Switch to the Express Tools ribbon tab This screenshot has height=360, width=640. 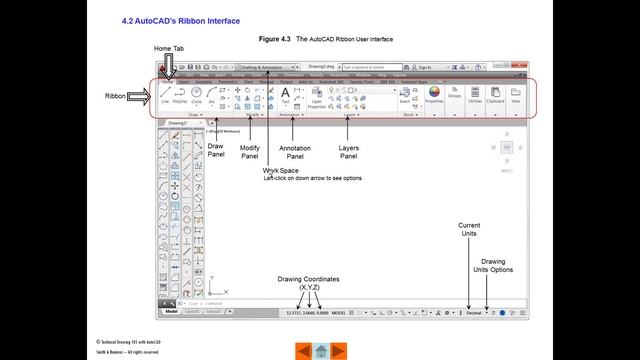tap(361, 82)
